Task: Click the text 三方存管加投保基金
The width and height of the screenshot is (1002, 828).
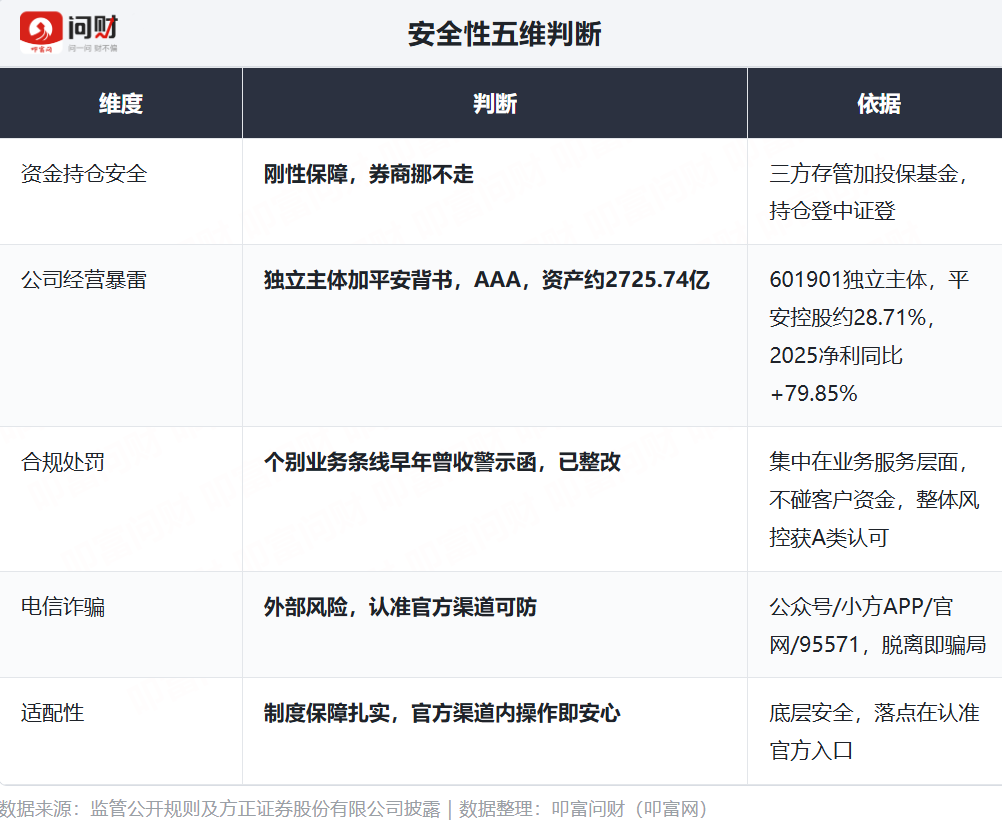Action: pyautogui.click(x=864, y=174)
